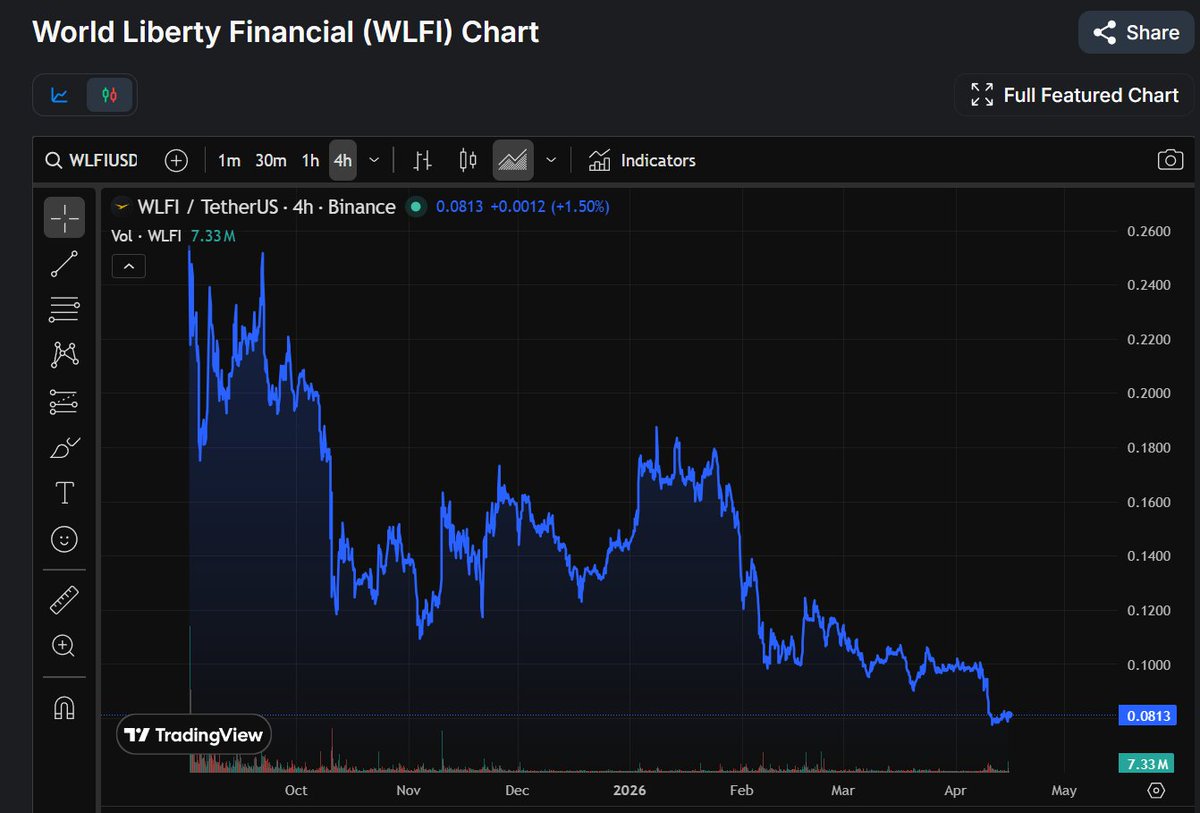
Task: Add a symbol to compare with plus icon
Action: click(176, 160)
